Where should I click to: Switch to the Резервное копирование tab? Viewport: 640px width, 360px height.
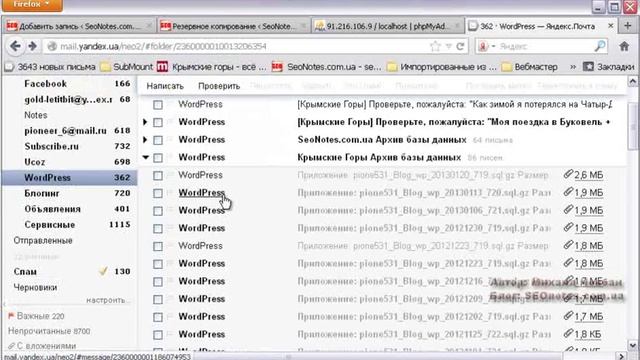tap(233, 26)
